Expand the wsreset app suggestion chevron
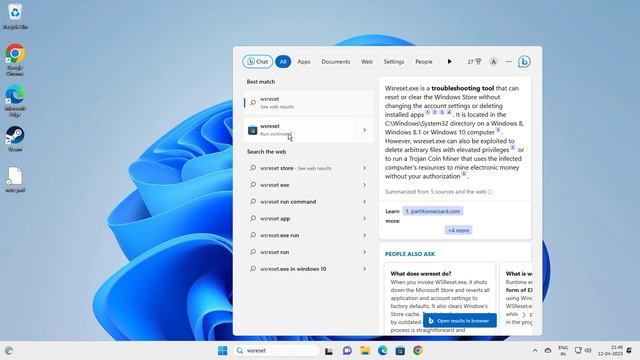The height and width of the screenshot is (360, 640). pyautogui.click(x=364, y=218)
